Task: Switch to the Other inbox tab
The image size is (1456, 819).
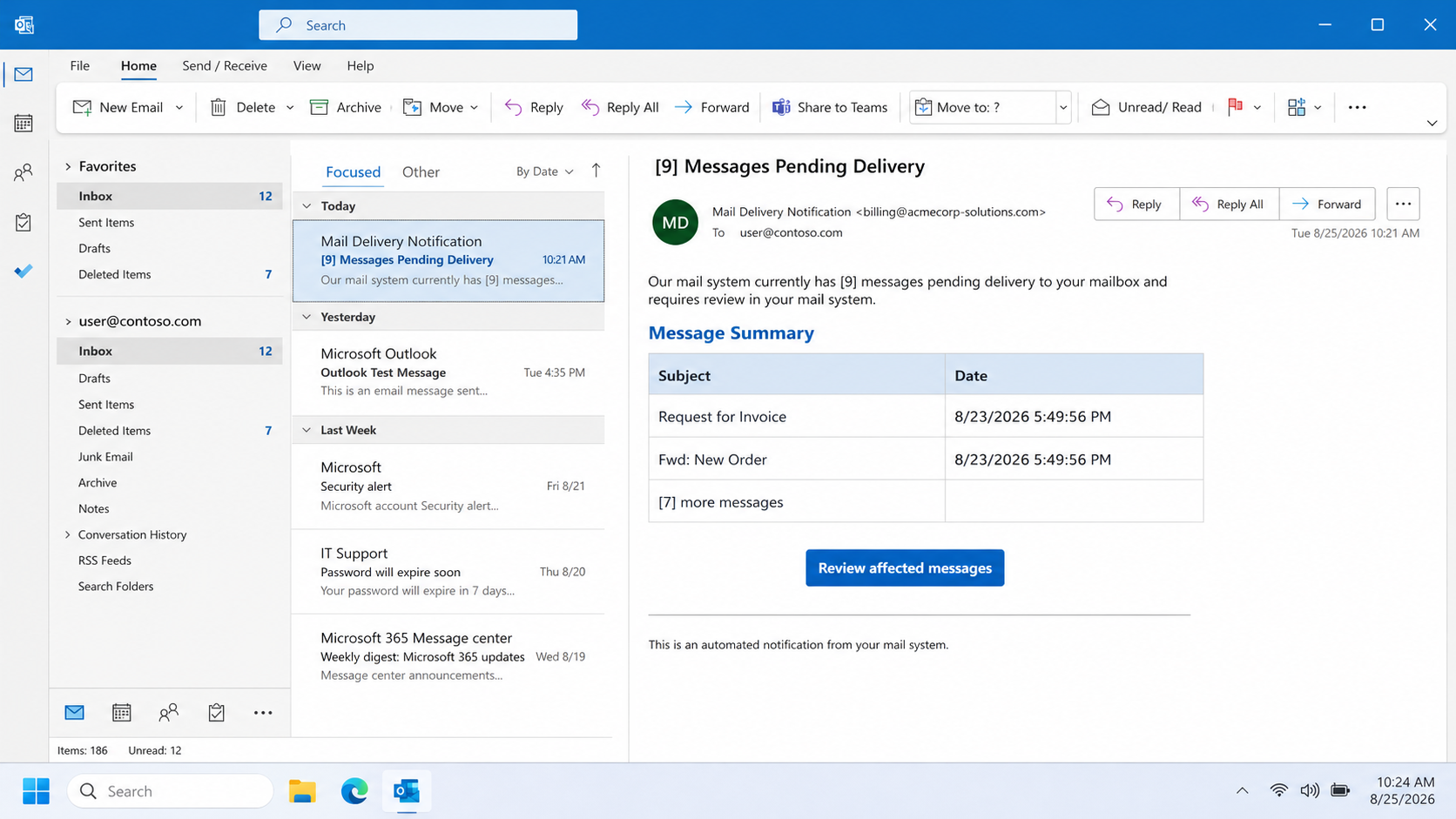Action: [421, 171]
